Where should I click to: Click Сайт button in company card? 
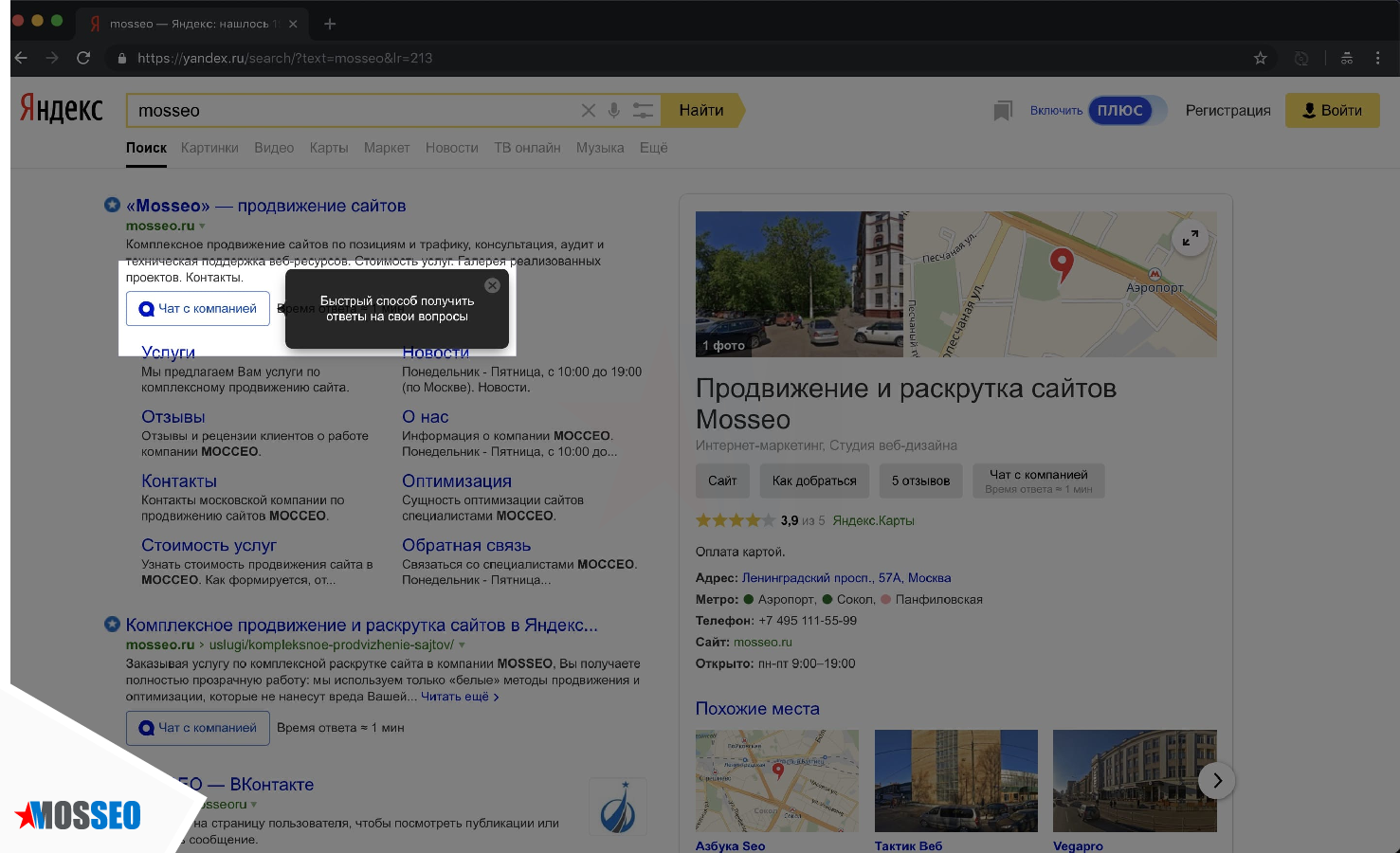click(722, 481)
